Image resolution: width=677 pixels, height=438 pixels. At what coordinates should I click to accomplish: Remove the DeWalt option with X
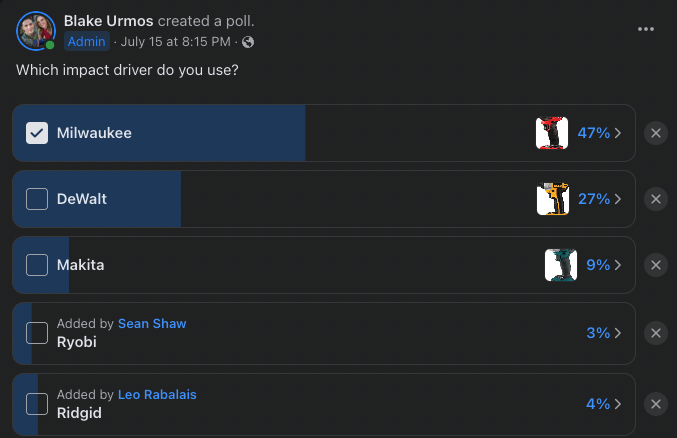click(x=656, y=199)
